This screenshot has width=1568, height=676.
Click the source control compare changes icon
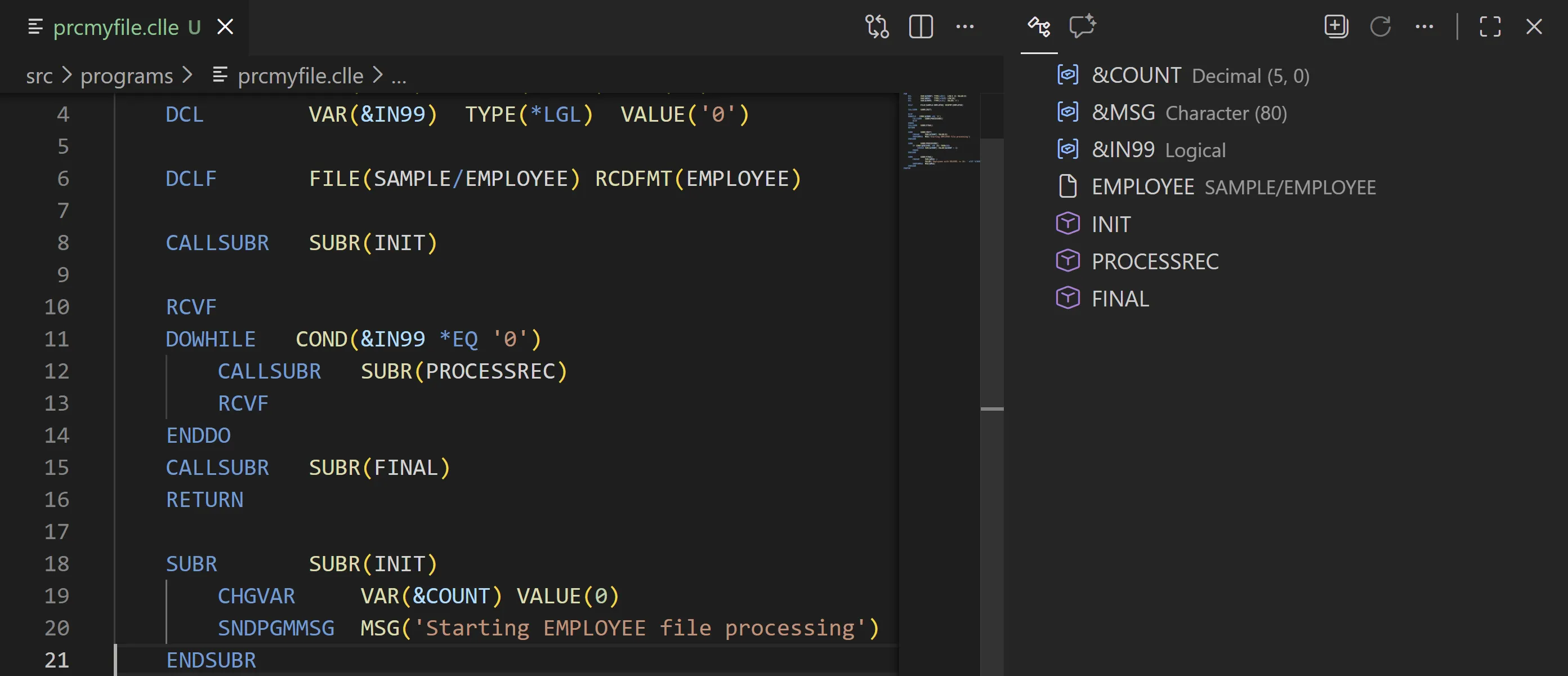877,27
